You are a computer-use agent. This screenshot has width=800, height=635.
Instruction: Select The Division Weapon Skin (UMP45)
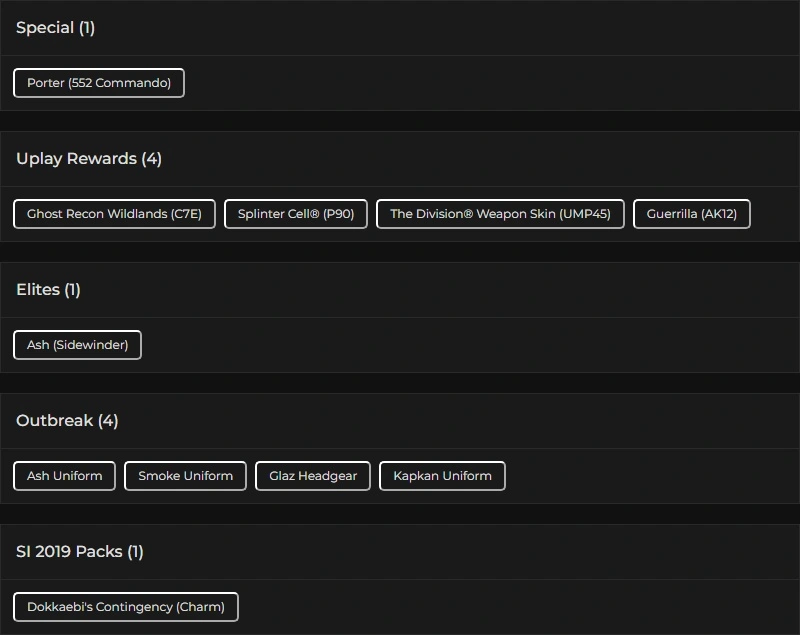(500, 214)
